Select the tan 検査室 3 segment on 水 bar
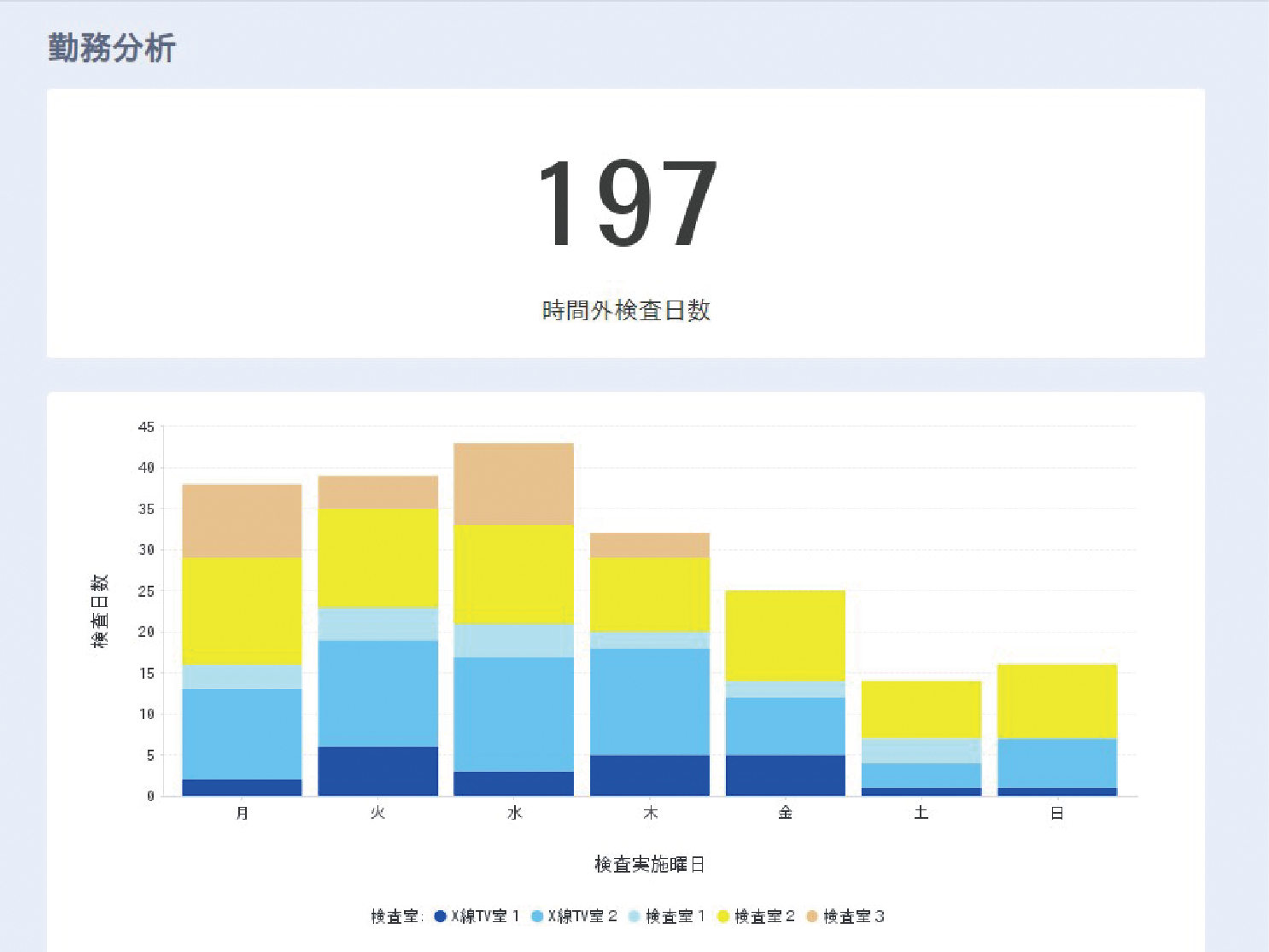 point(513,483)
